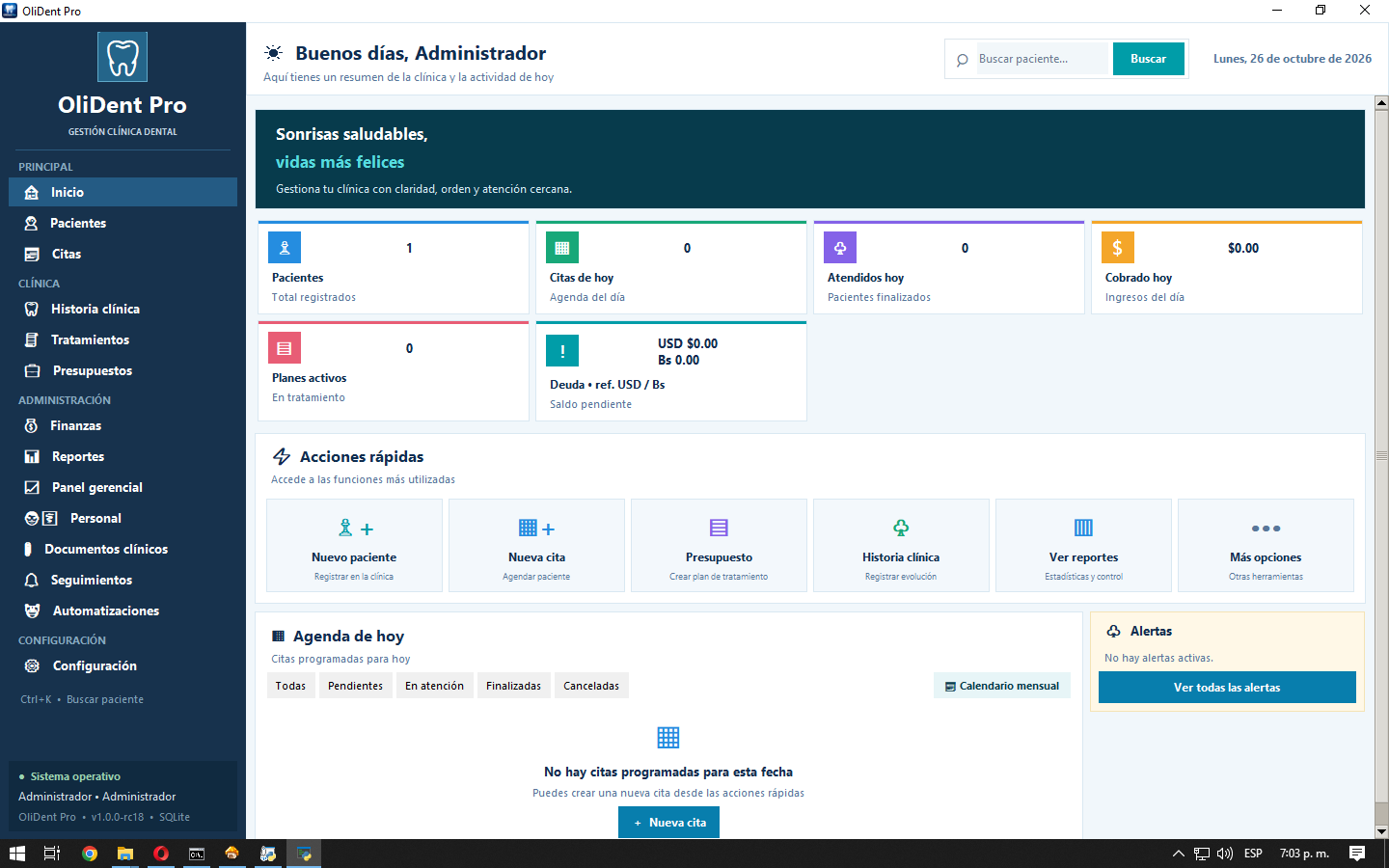The width and height of the screenshot is (1389, 868).
Task: Open Historia clínica from the sidebar
Action: tap(123, 309)
